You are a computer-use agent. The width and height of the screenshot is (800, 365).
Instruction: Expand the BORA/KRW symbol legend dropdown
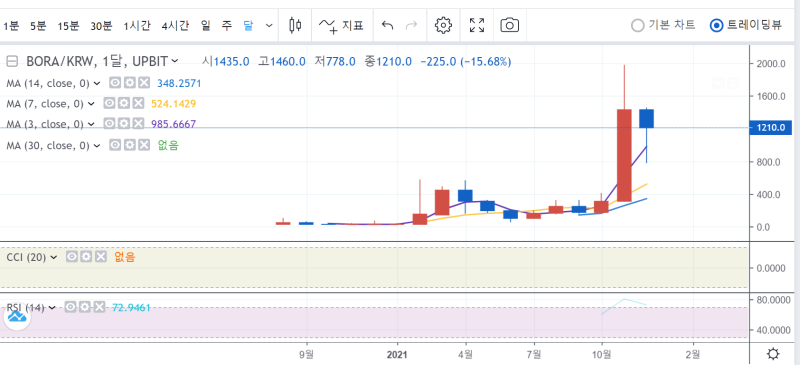[175, 61]
